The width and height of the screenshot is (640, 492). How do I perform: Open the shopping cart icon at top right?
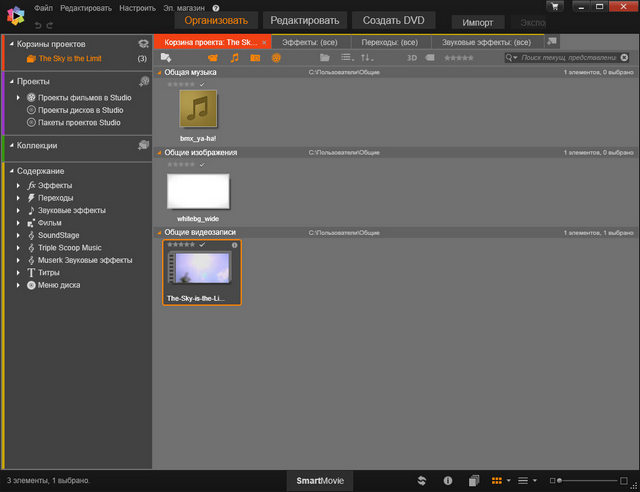(554, 7)
